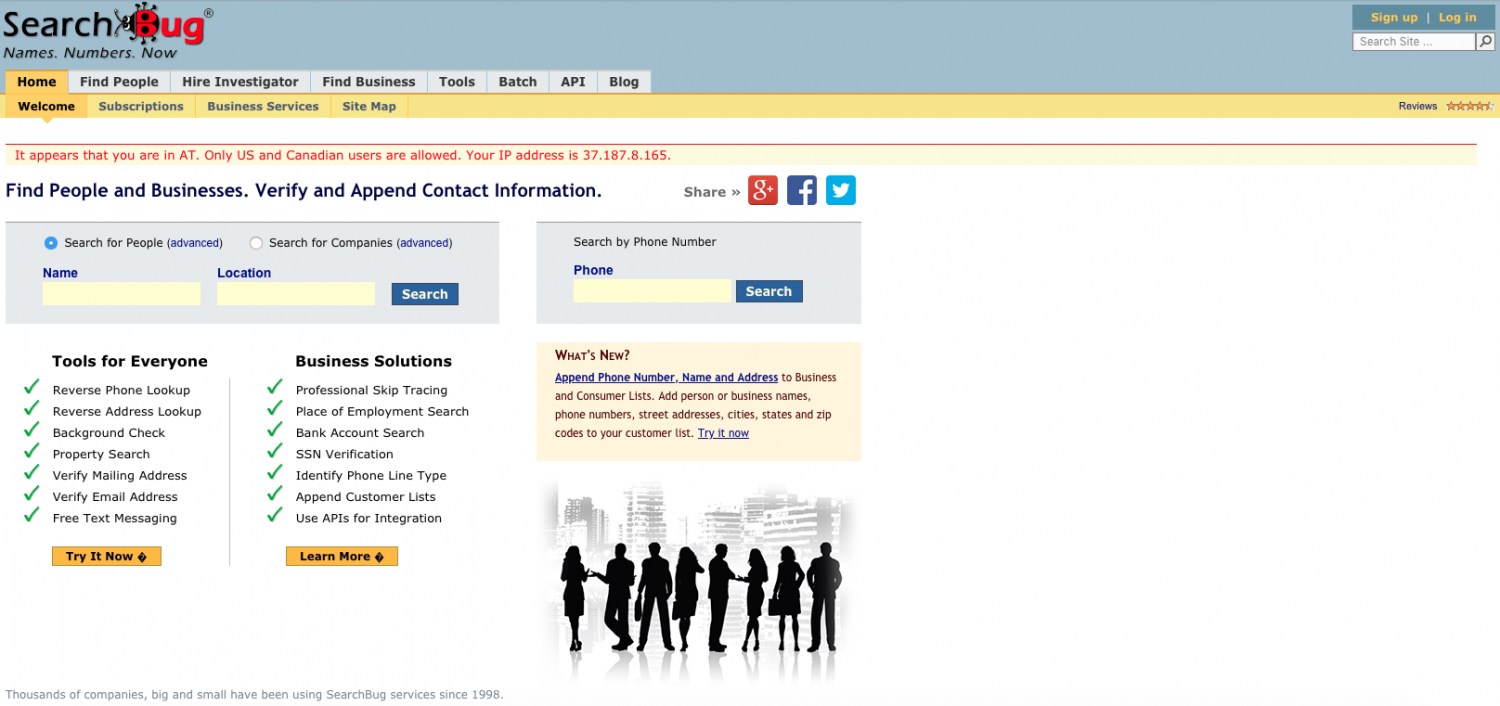The height and width of the screenshot is (706, 1500).
Task: Share page via Facebook icon
Action: pyautogui.click(x=802, y=190)
